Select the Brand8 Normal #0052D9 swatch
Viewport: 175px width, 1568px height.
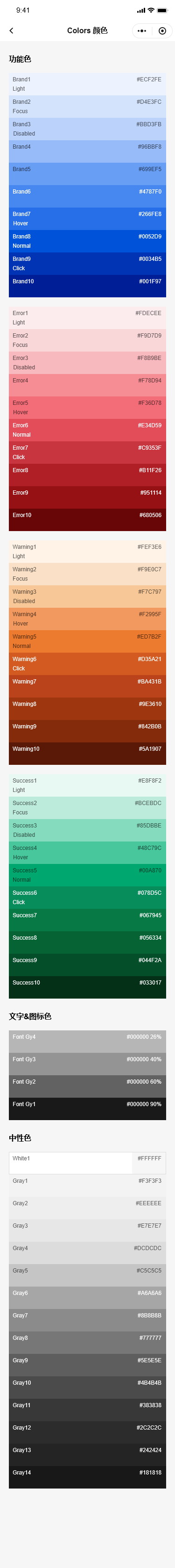(x=88, y=241)
